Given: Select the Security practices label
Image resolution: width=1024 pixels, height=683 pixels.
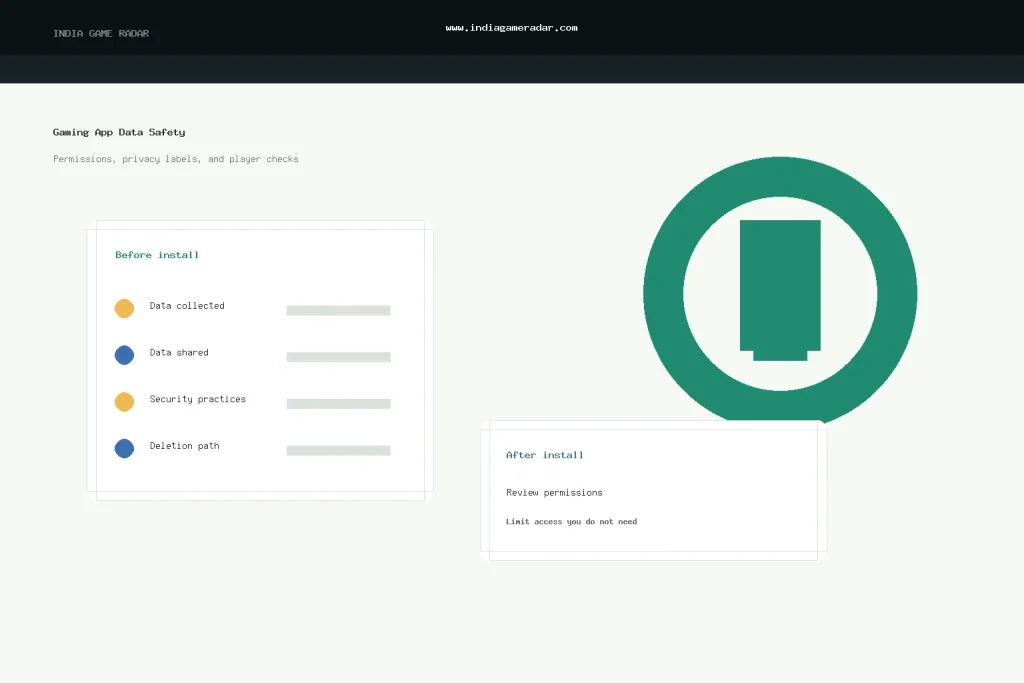Looking at the screenshot, I should [197, 399].
